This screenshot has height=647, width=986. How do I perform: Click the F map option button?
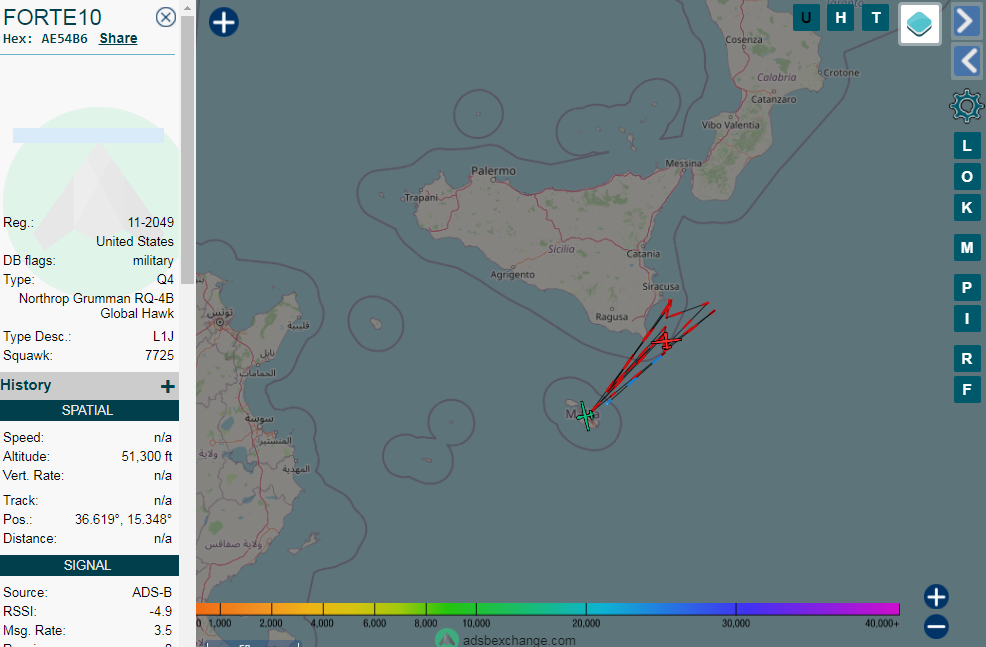point(967,389)
